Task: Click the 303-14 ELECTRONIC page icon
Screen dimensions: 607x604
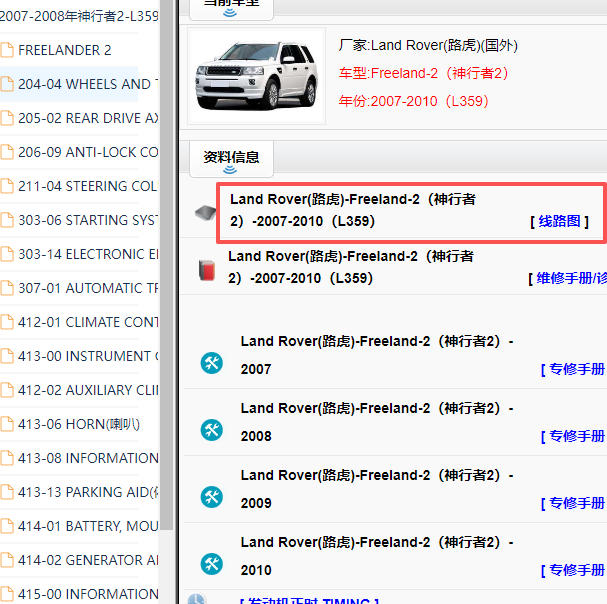Action: pos(6,254)
